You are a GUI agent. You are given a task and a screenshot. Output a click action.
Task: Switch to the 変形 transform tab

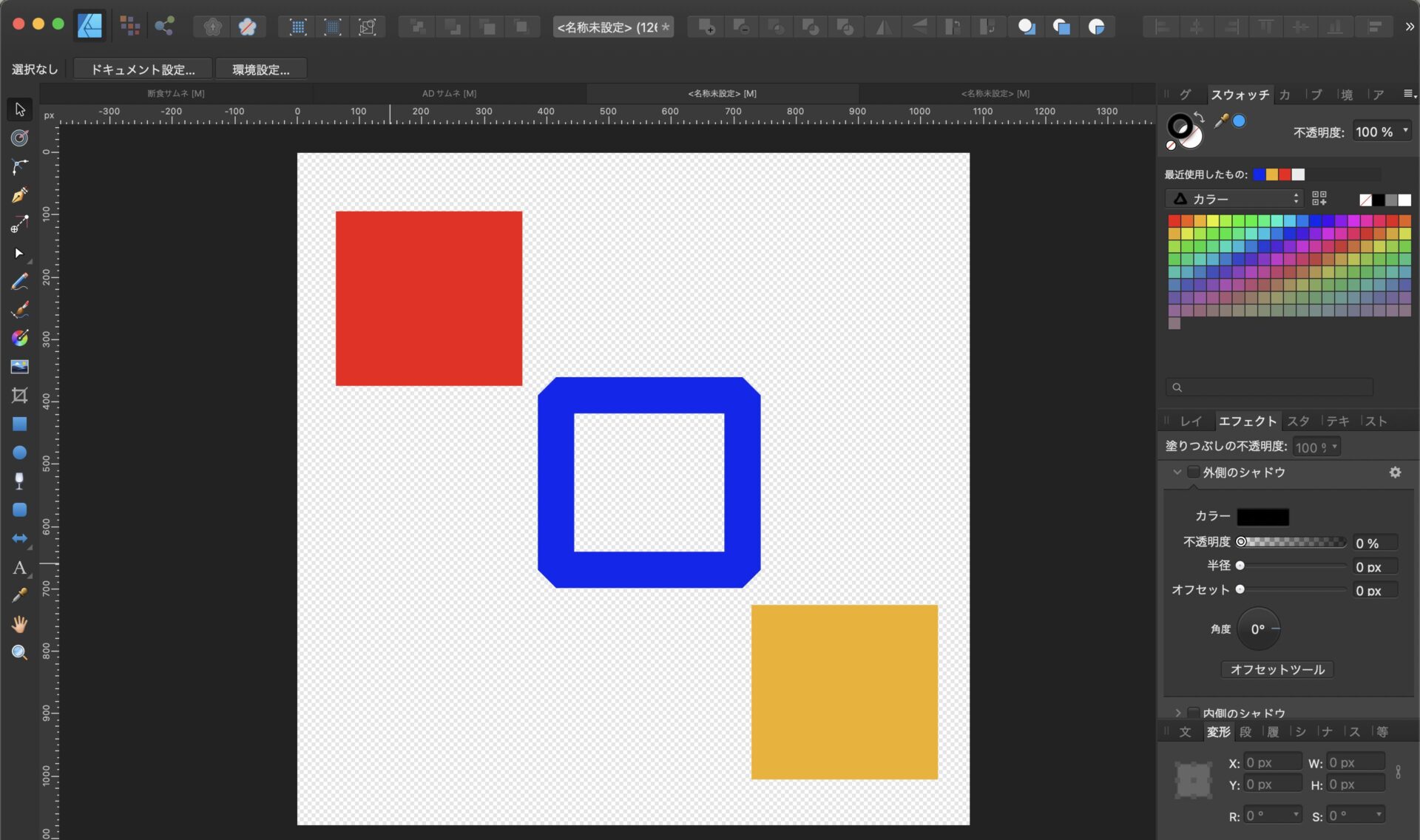pos(1218,731)
